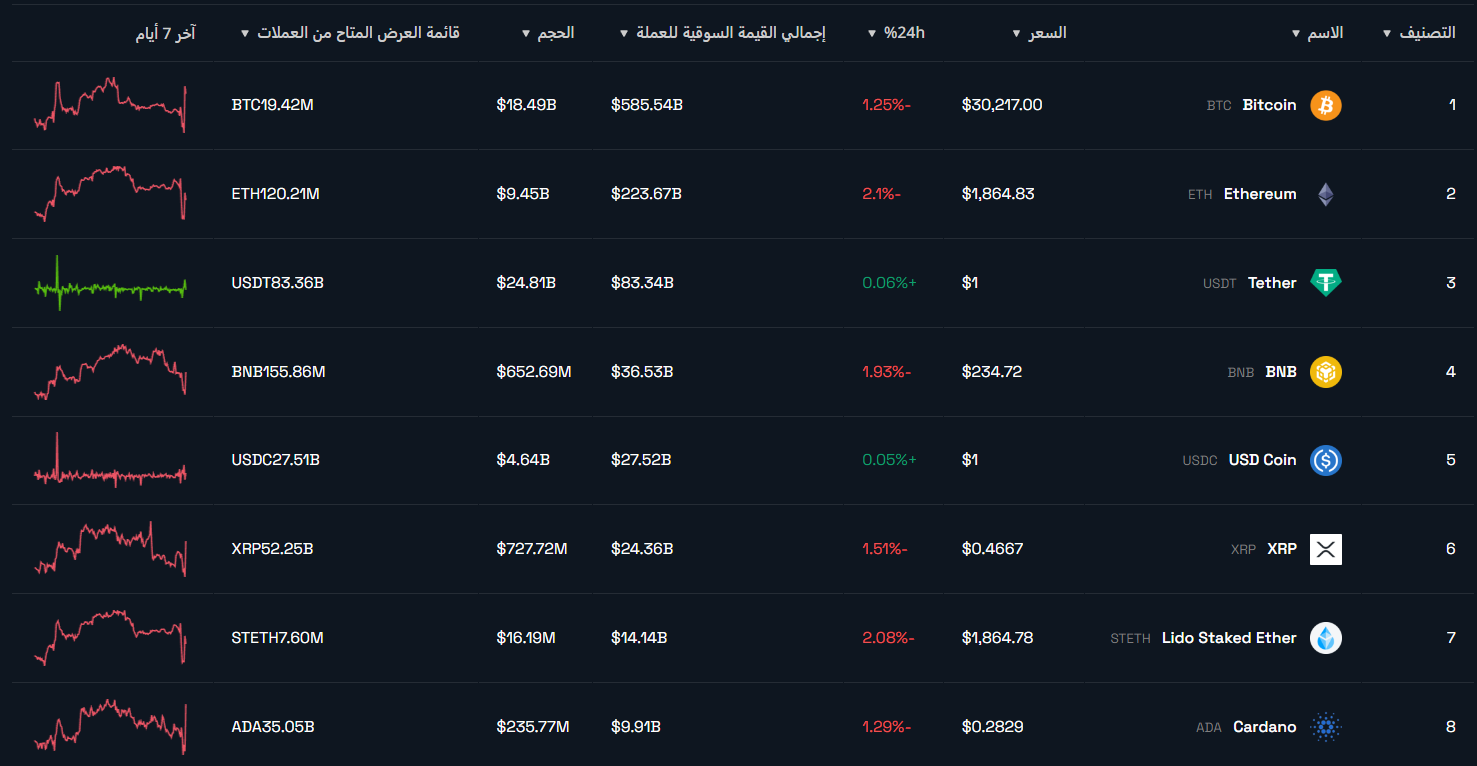Click the BNB yellow logo icon
The height and width of the screenshot is (766, 1477).
click(1325, 372)
